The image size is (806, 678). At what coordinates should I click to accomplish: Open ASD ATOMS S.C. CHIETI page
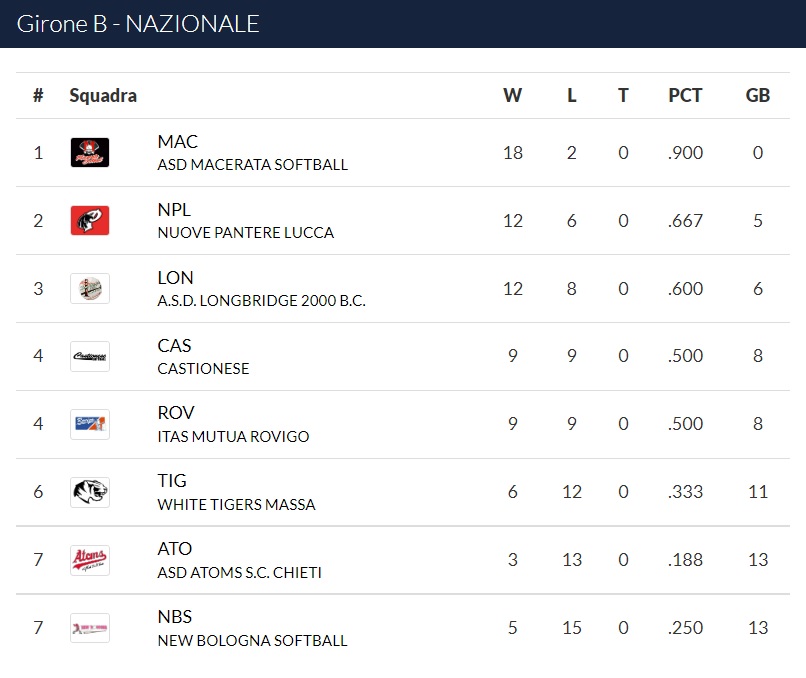(x=239, y=572)
